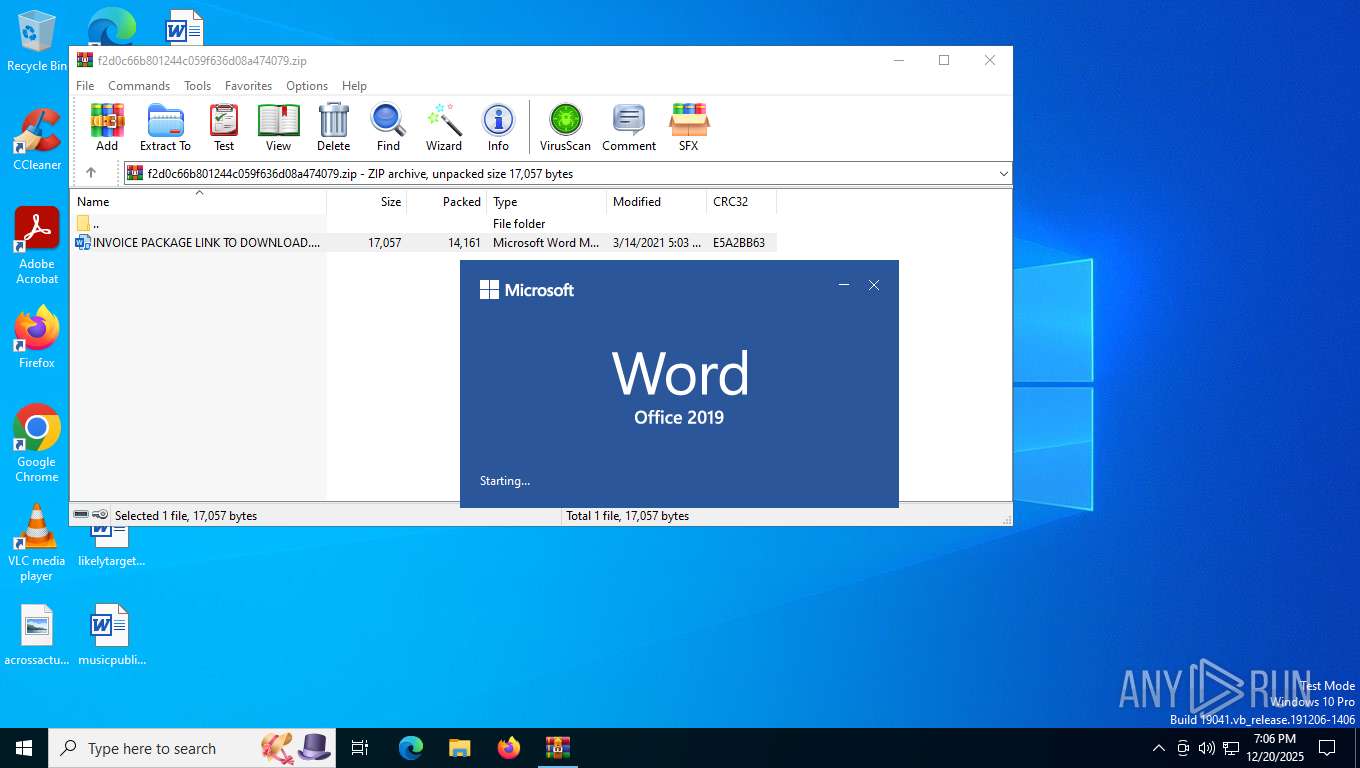Viewport: 1360px width, 768px height.
Task: Sort by the Modified column header
Action: coord(657,201)
